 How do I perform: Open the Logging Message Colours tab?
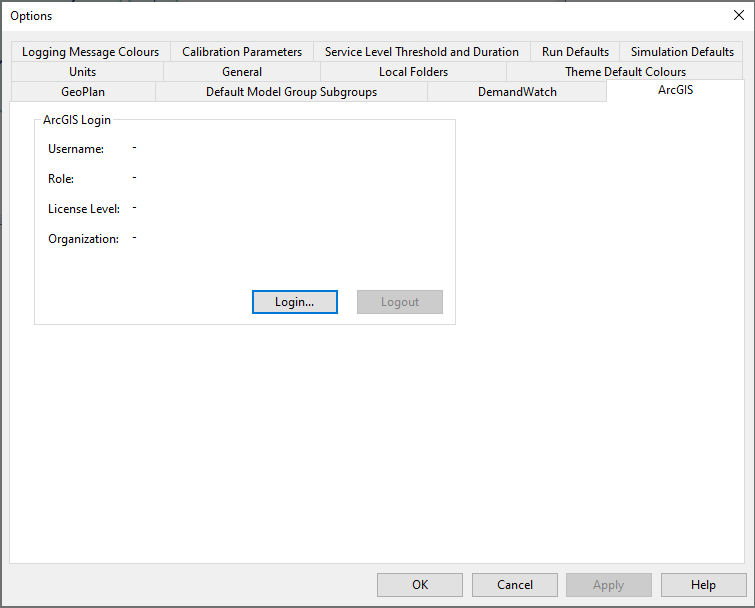[x=91, y=52]
